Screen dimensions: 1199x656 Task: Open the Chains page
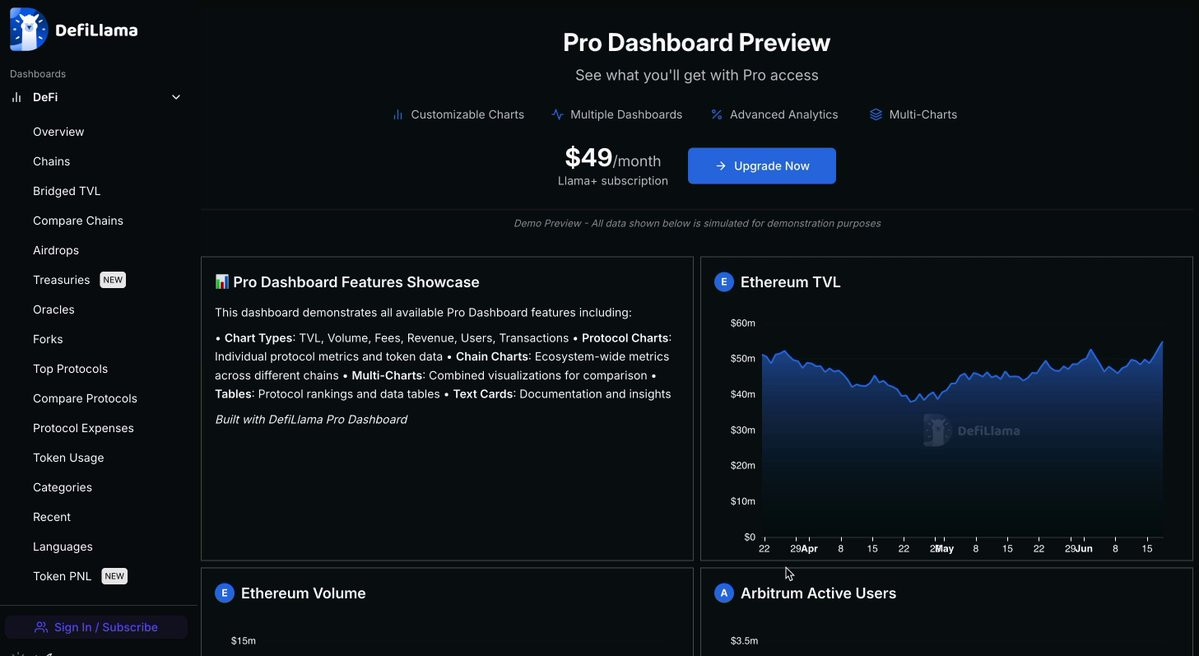click(51, 161)
